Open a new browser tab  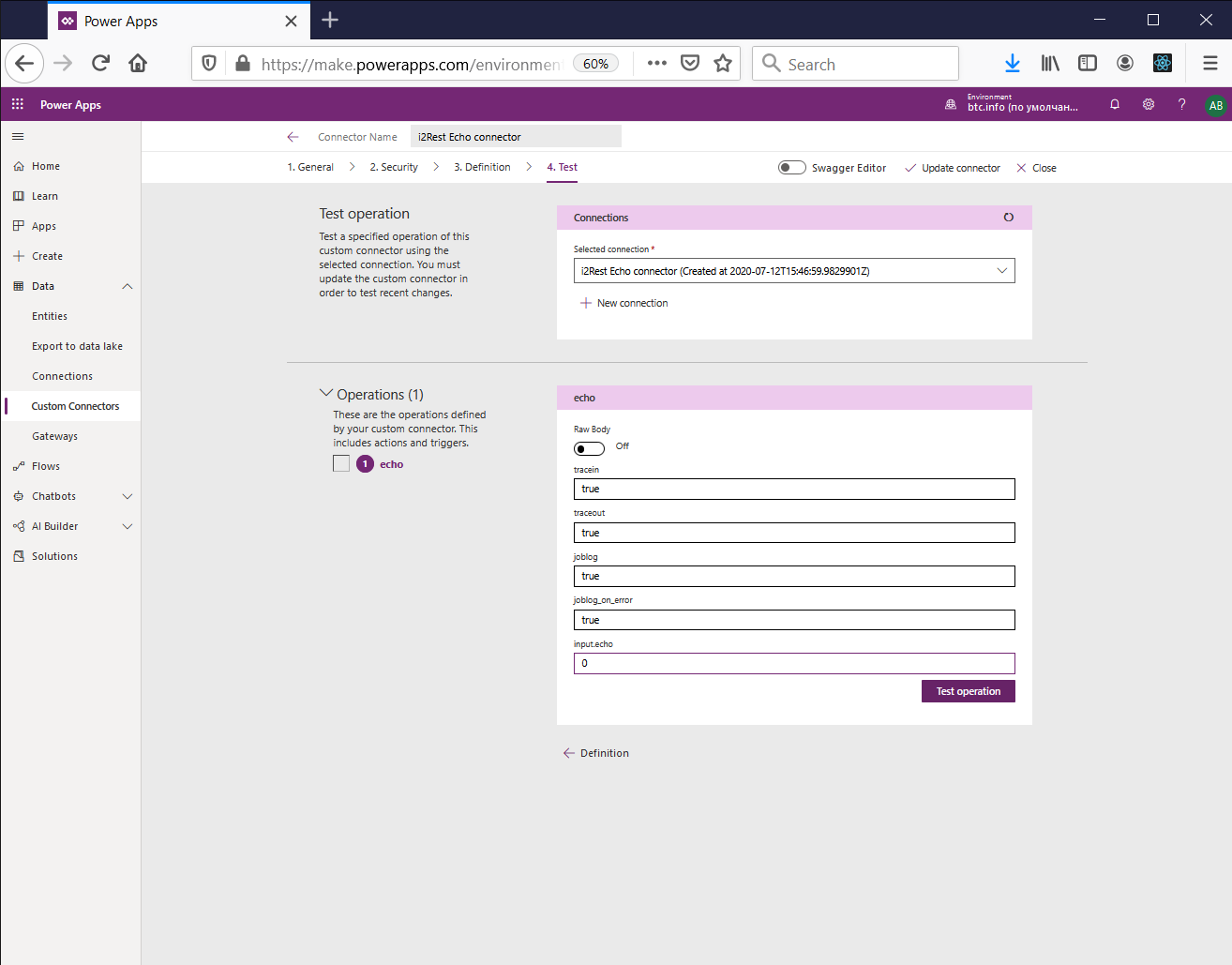pos(330,20)
